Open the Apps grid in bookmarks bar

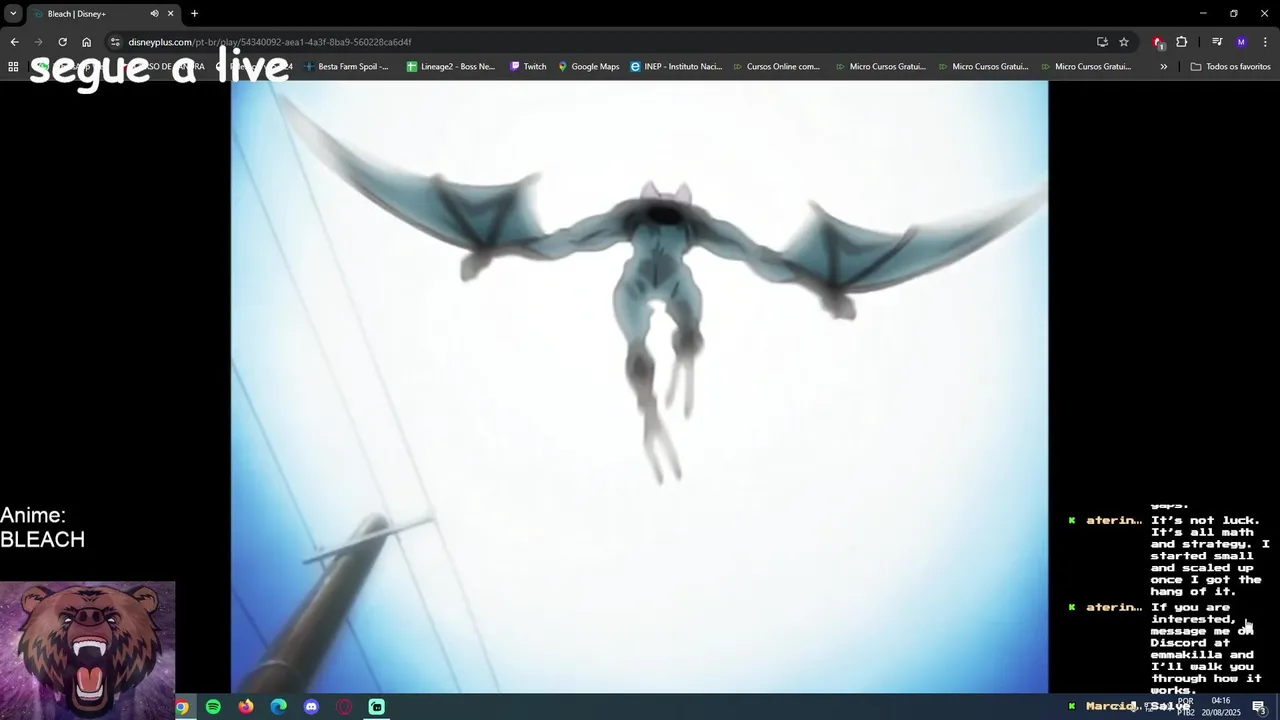(x=13, y=67)
